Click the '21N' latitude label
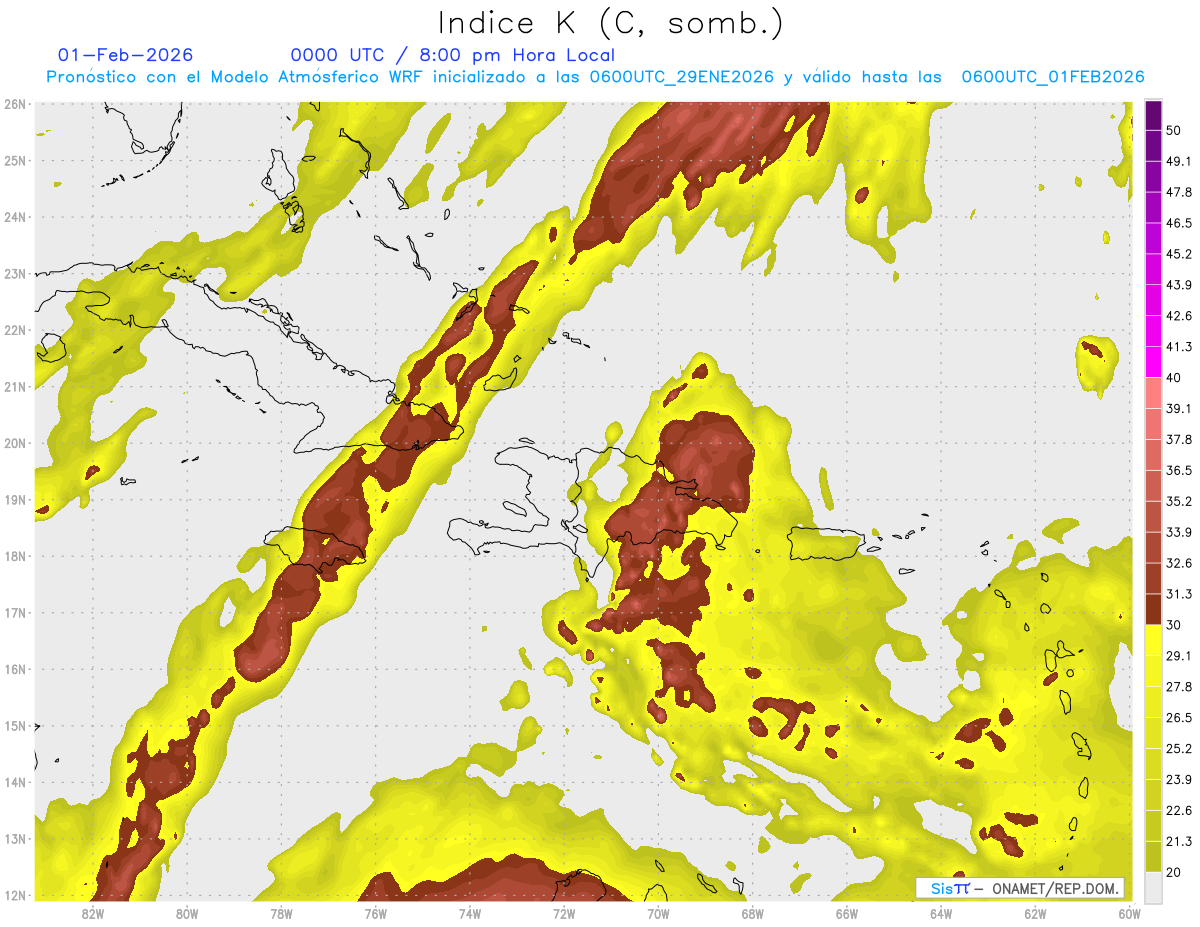The width and height of the screenshot is (1200, 927). coord(15,387)
